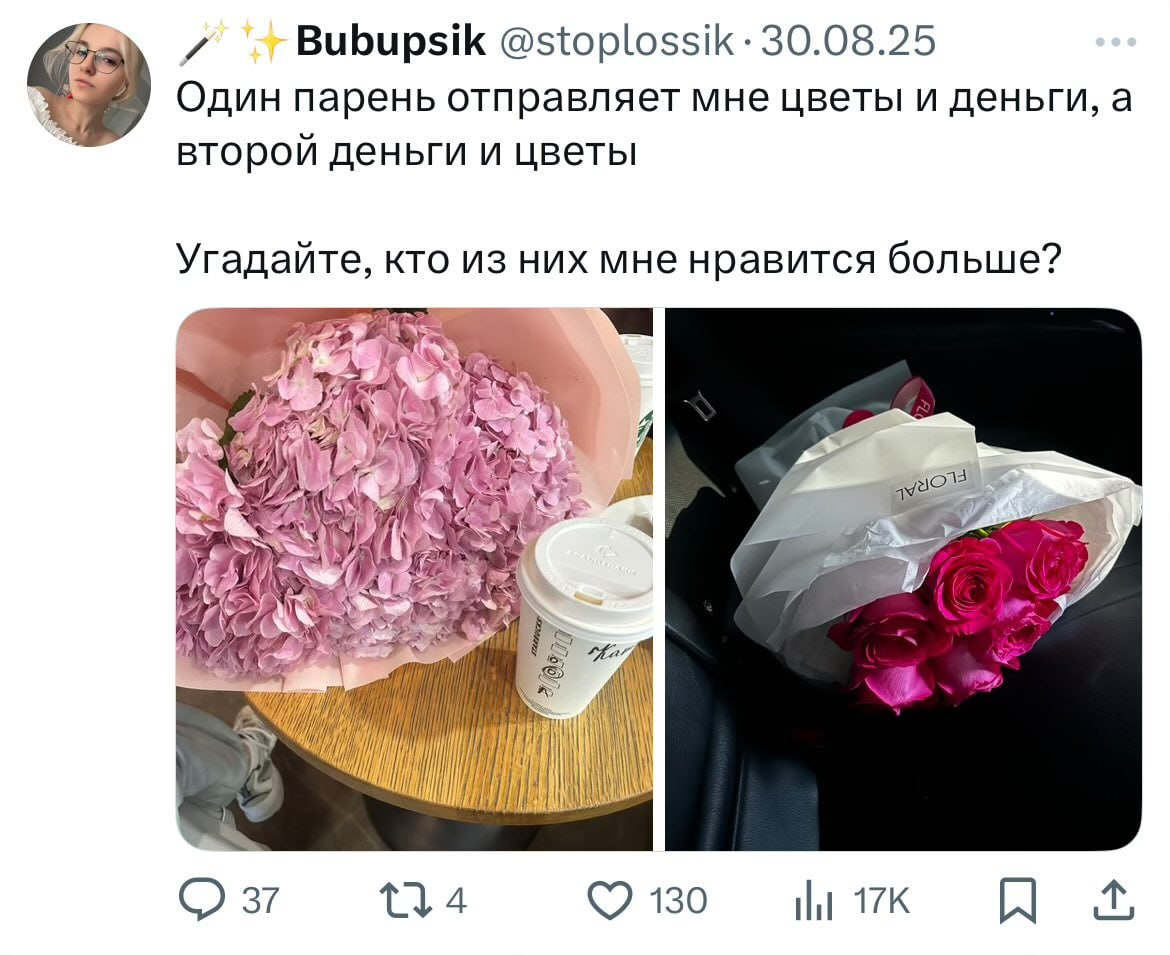Like the post with heart icon
1170x955 pixels.
(x=610, y=900)
